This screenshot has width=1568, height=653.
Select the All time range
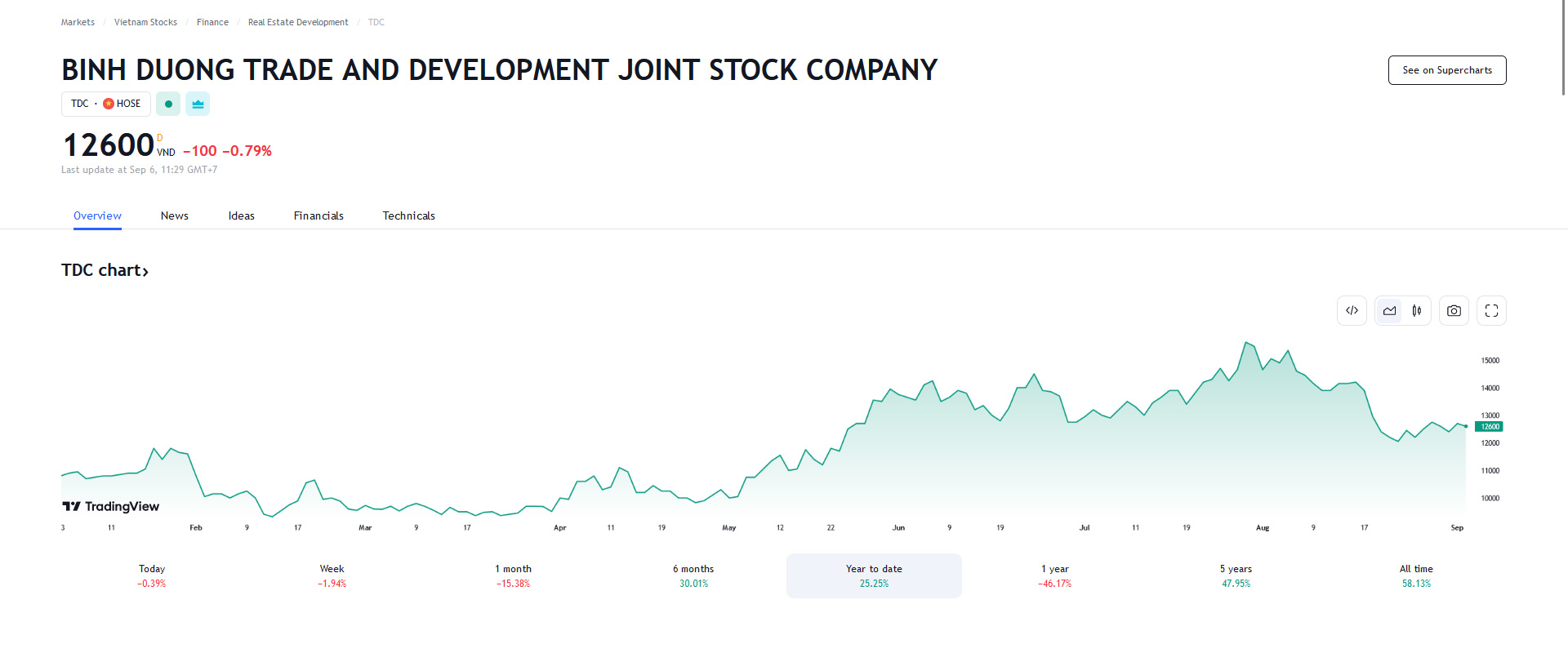click(x=1416, y=575)
